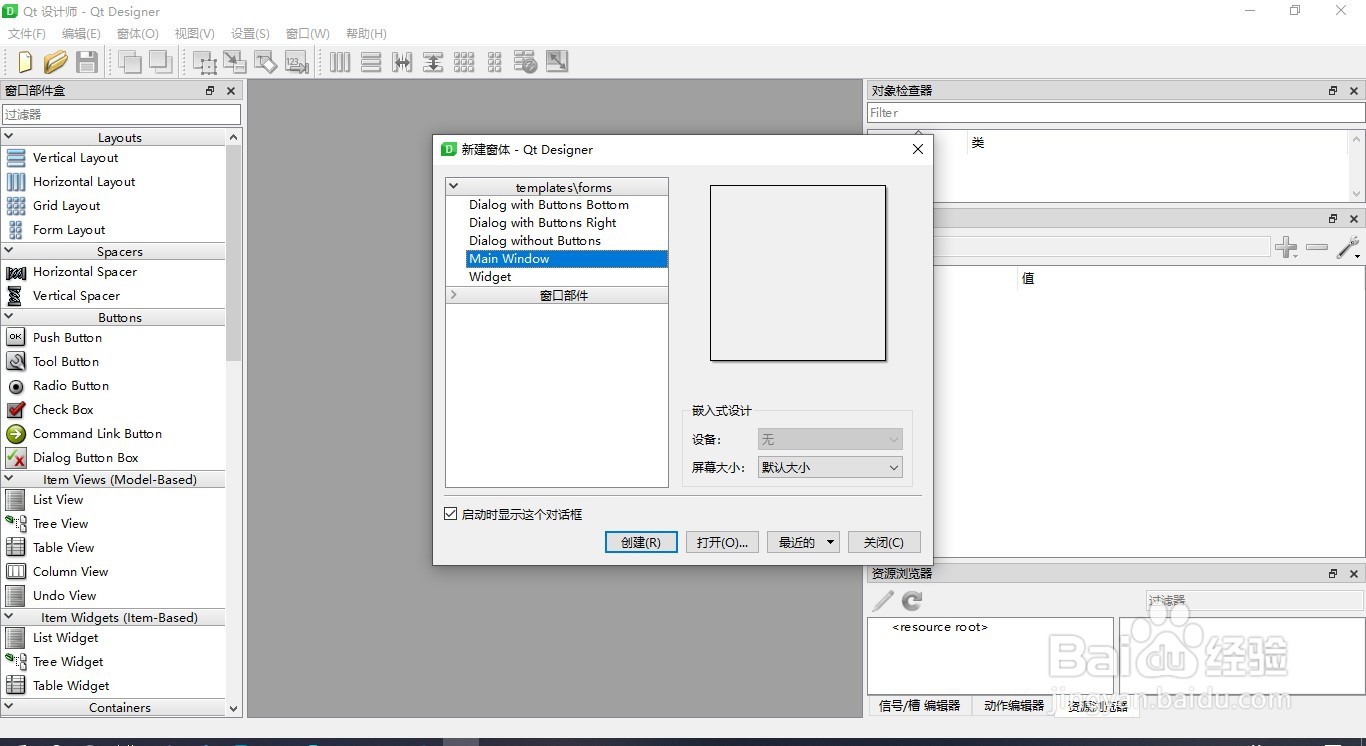Collapse the templates\forms tree section

click(x=453, y=186)
